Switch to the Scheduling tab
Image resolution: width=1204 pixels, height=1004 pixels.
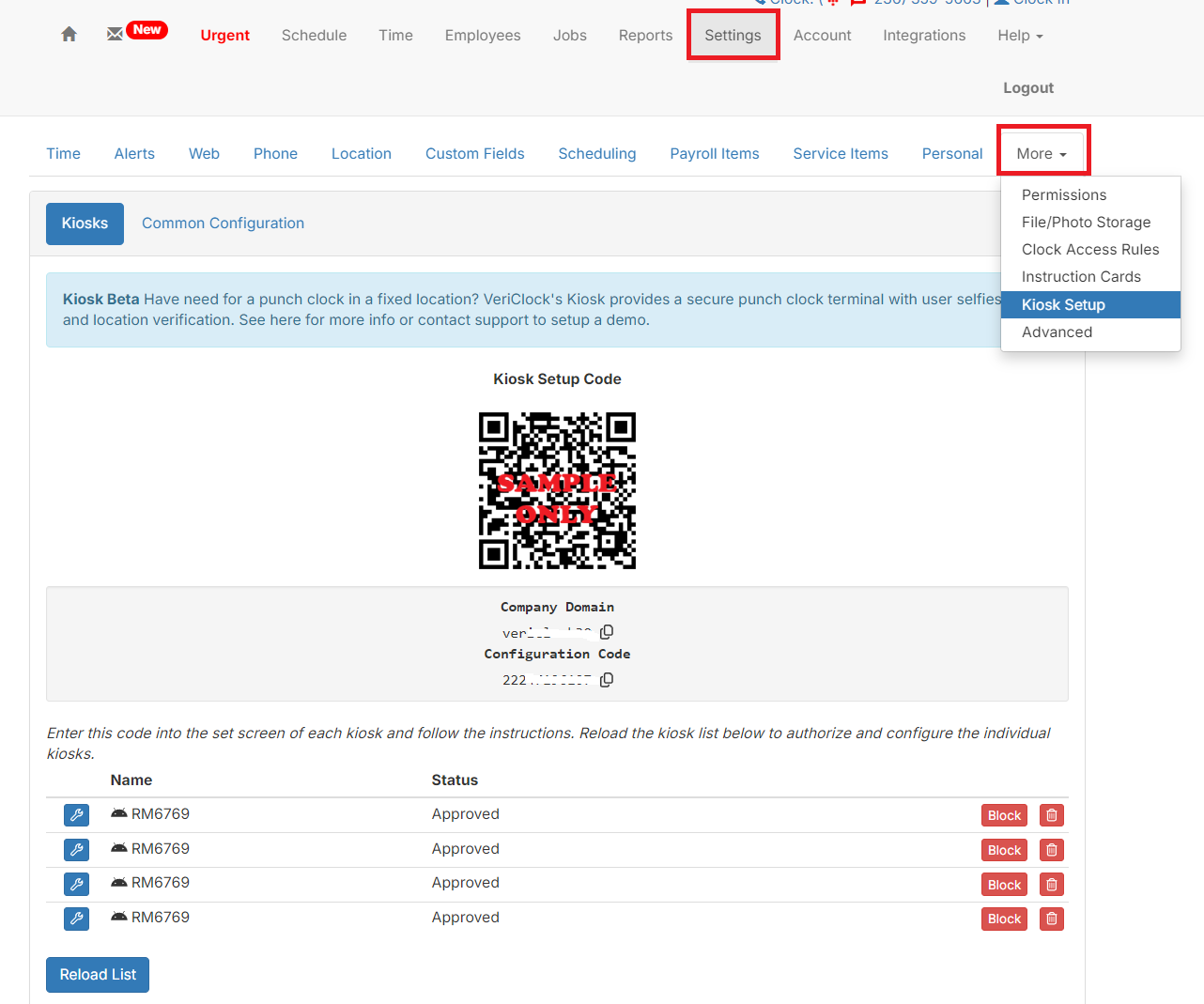[x=597, y=154]
